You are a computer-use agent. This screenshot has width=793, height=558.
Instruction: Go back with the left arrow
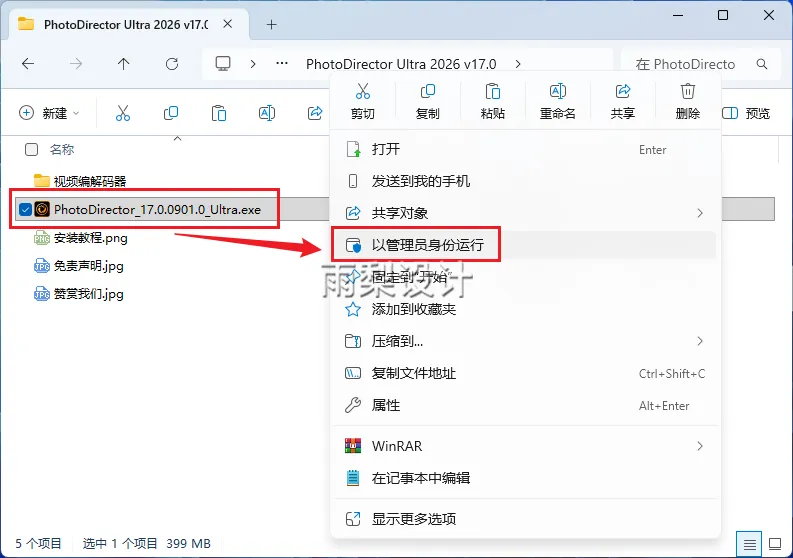28,64
